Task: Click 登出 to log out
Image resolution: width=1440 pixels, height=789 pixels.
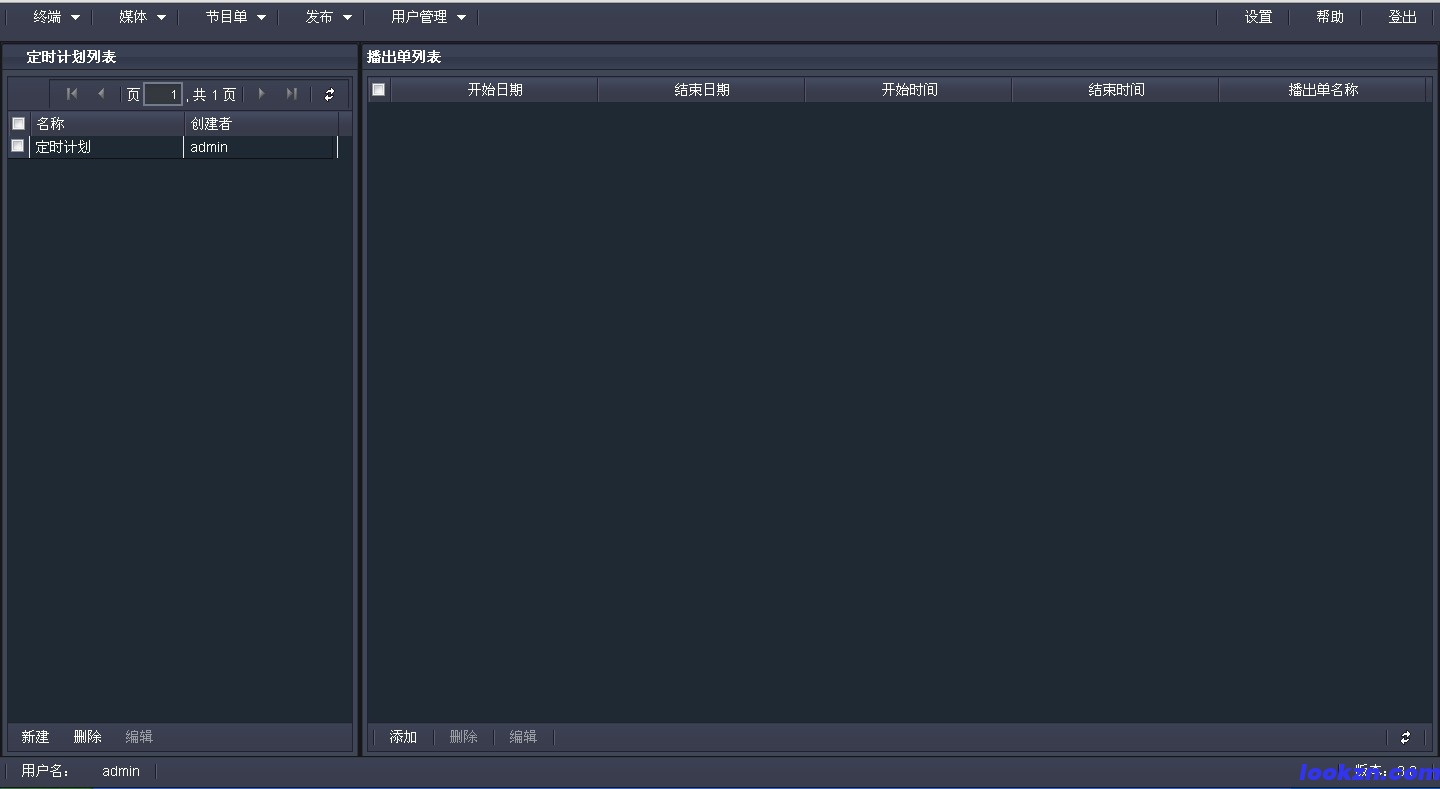Action: click(x=1402, y=17)
